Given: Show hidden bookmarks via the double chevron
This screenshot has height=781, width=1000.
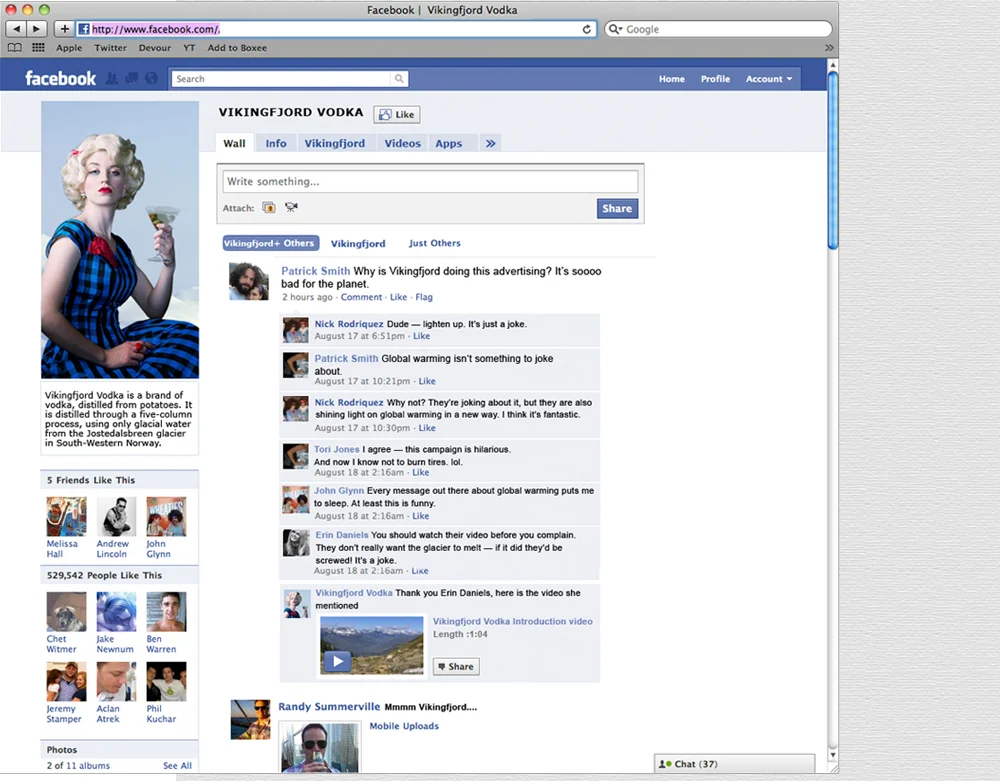Looking at the screenshot, I should coord(828,48).
